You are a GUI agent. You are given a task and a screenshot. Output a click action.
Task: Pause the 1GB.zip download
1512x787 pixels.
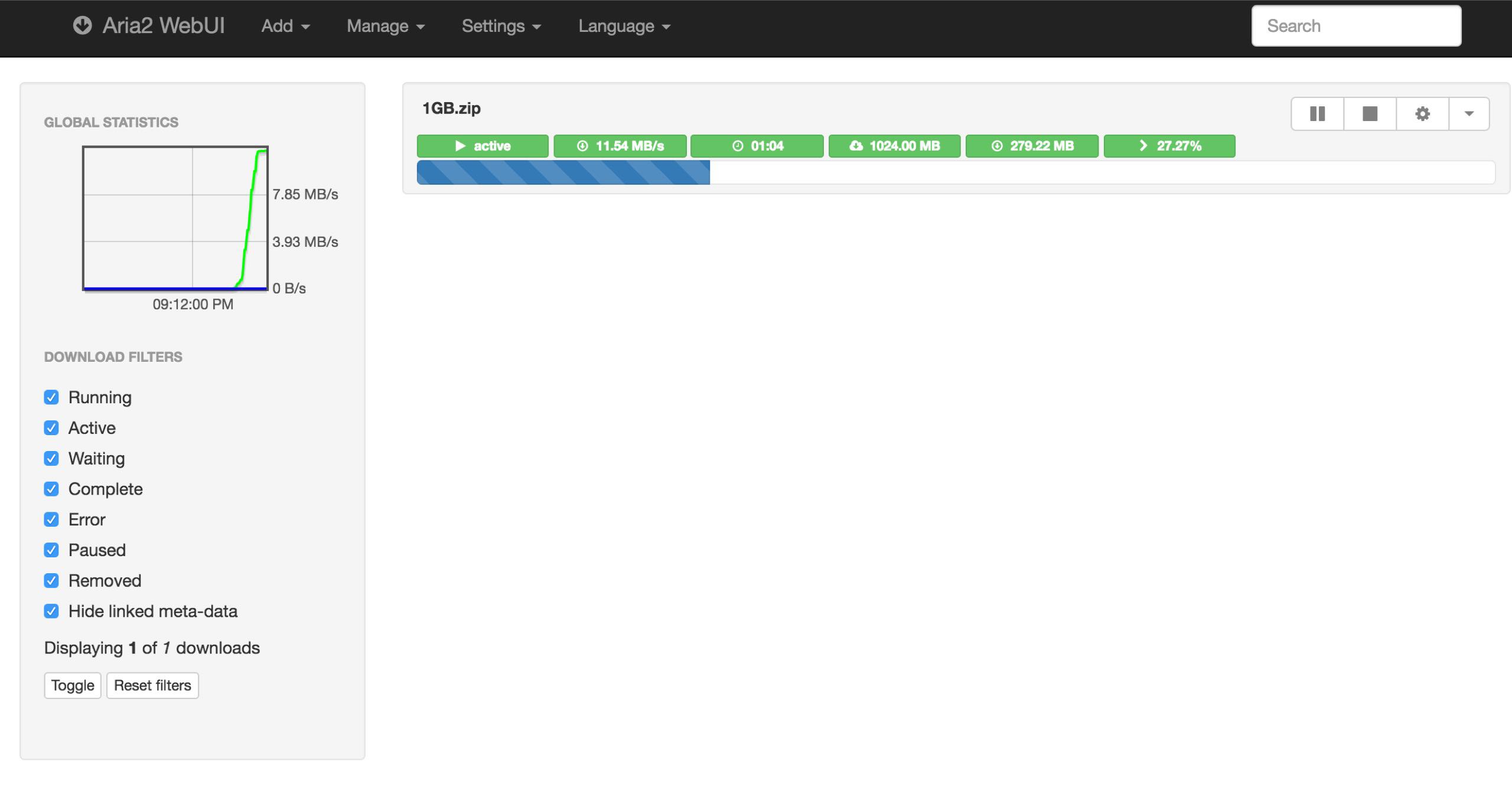coord(1317,113)
